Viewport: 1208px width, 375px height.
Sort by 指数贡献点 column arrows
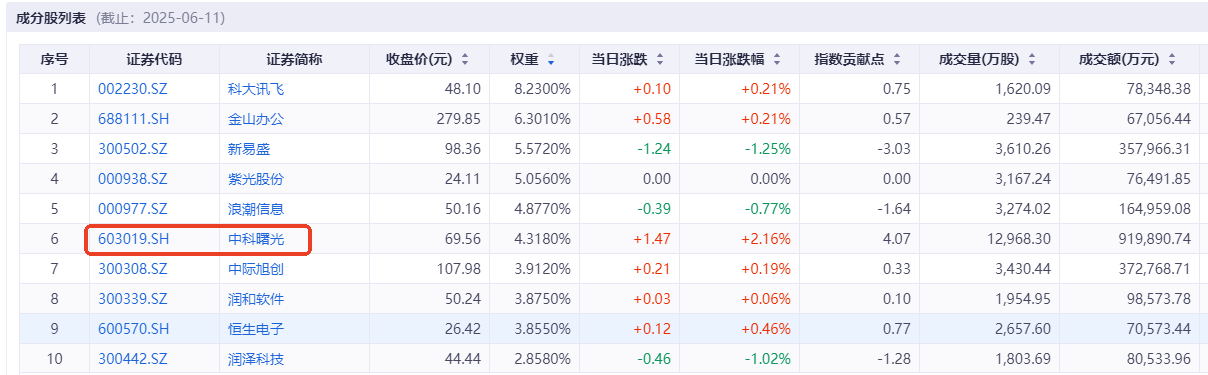[897, 59]
